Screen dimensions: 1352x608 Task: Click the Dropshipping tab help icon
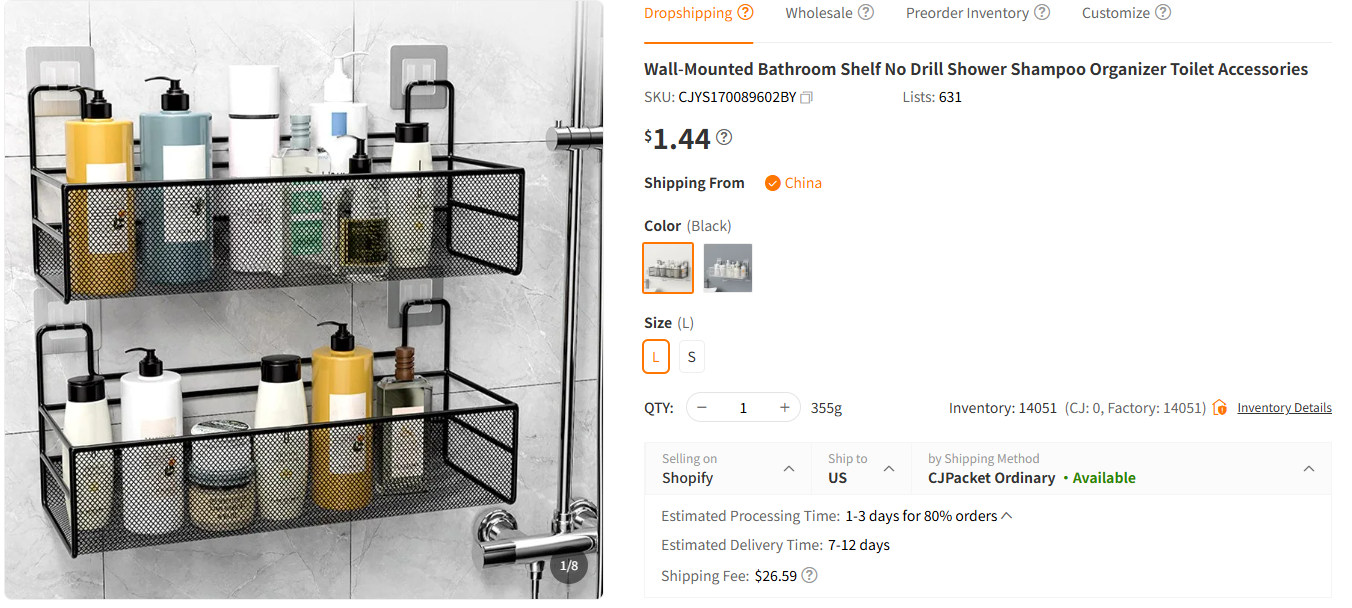click(x=745, y=12)
